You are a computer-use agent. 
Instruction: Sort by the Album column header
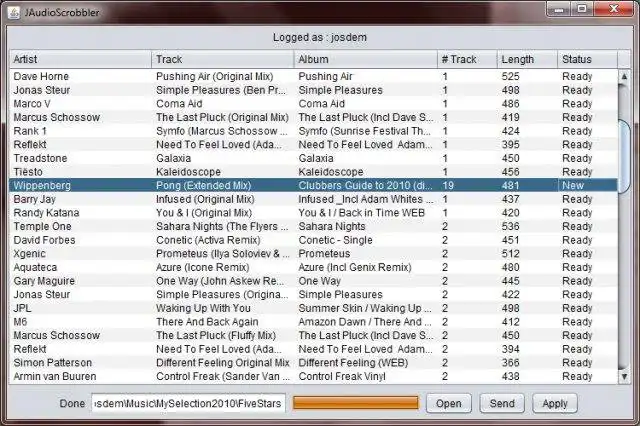pos(366,59)
